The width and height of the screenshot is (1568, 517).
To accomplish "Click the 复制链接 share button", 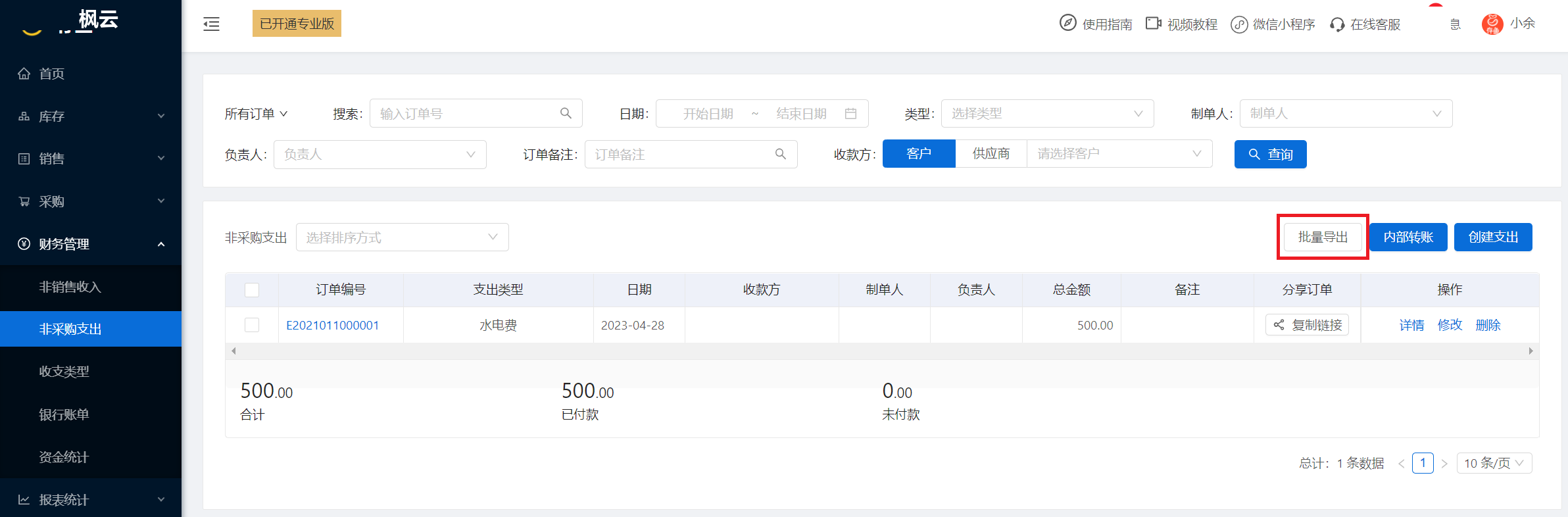I will pos(1307,325).
